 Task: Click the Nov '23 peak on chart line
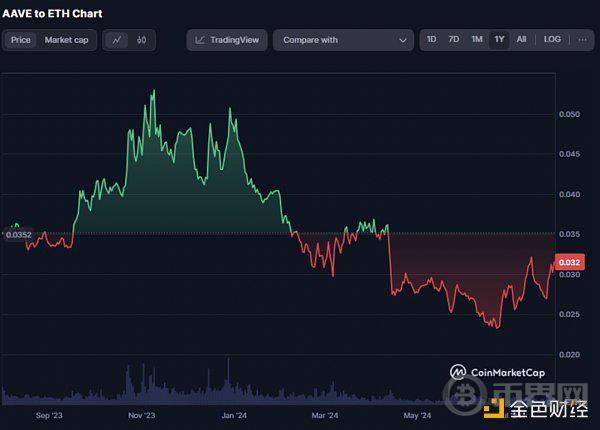152,92
